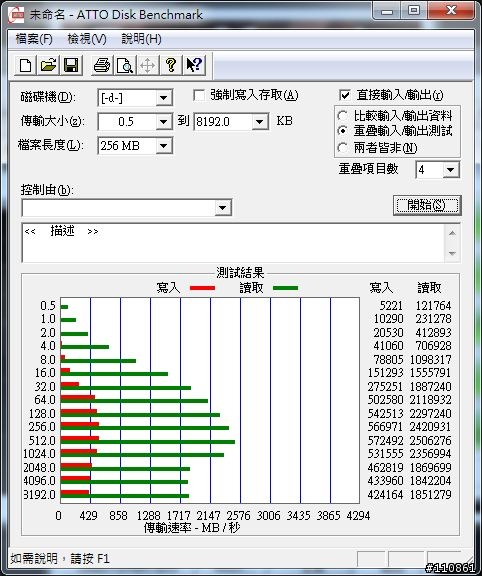Click the write value 5221
This screenshot has width=482, height=576.
391,305
